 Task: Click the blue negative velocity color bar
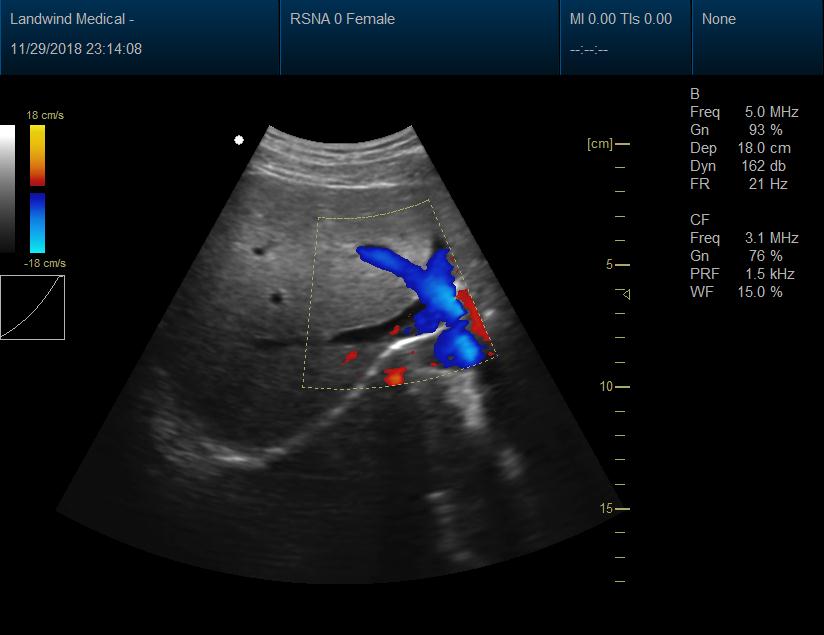pyautogui.click(x=37, y=223)
